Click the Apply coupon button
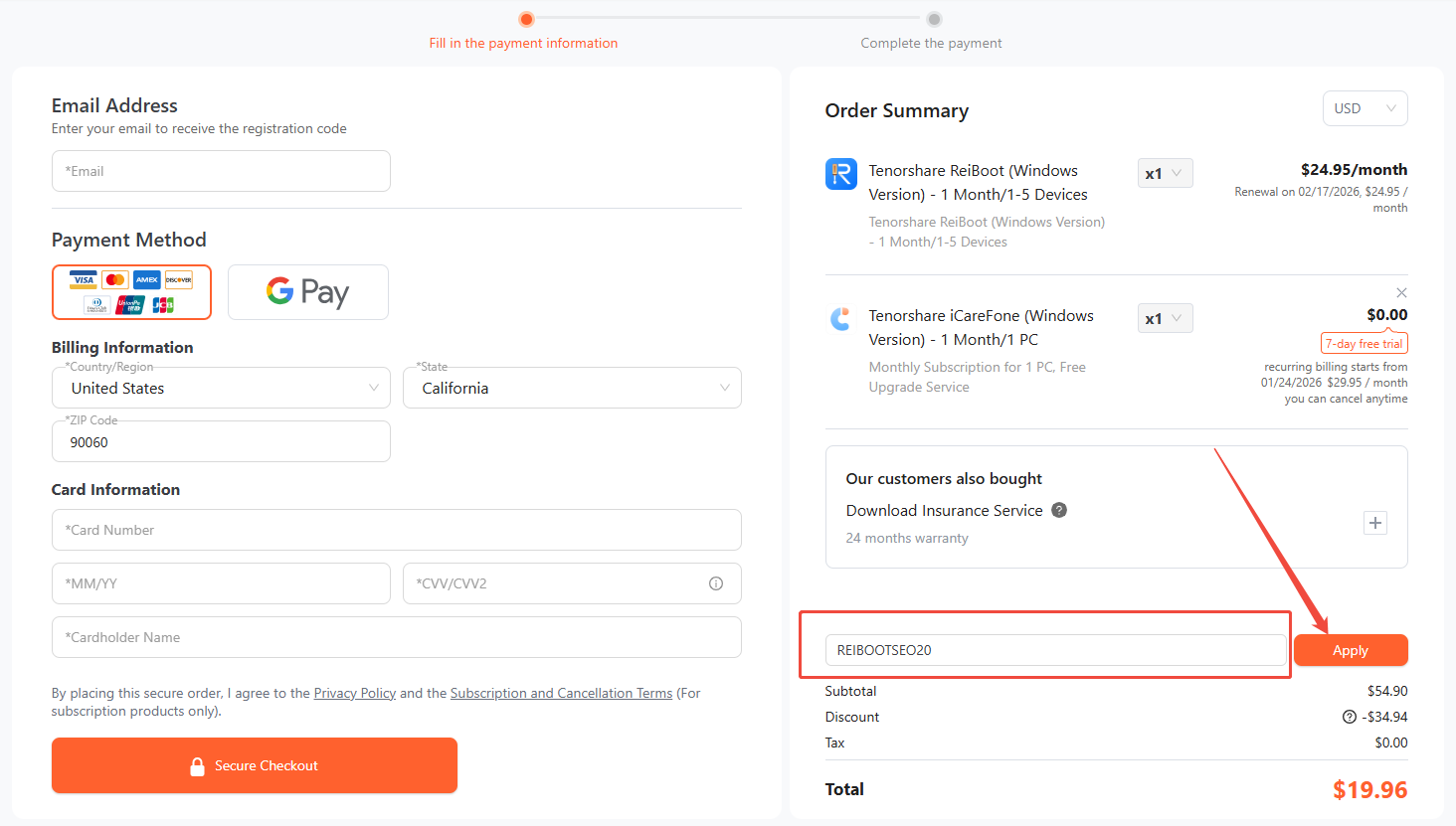The width and height of the screenshot is (1456, 826). tap(1350, 650)
